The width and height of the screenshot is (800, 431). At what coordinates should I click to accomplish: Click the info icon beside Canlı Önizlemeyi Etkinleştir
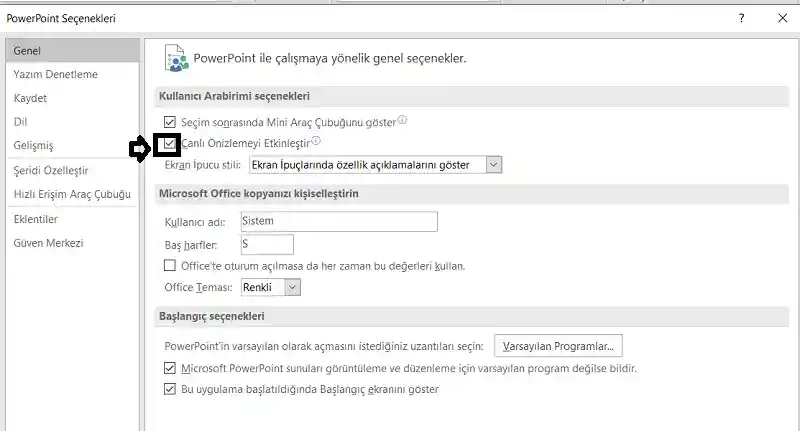pyautogui.click(x=316, y=141)
